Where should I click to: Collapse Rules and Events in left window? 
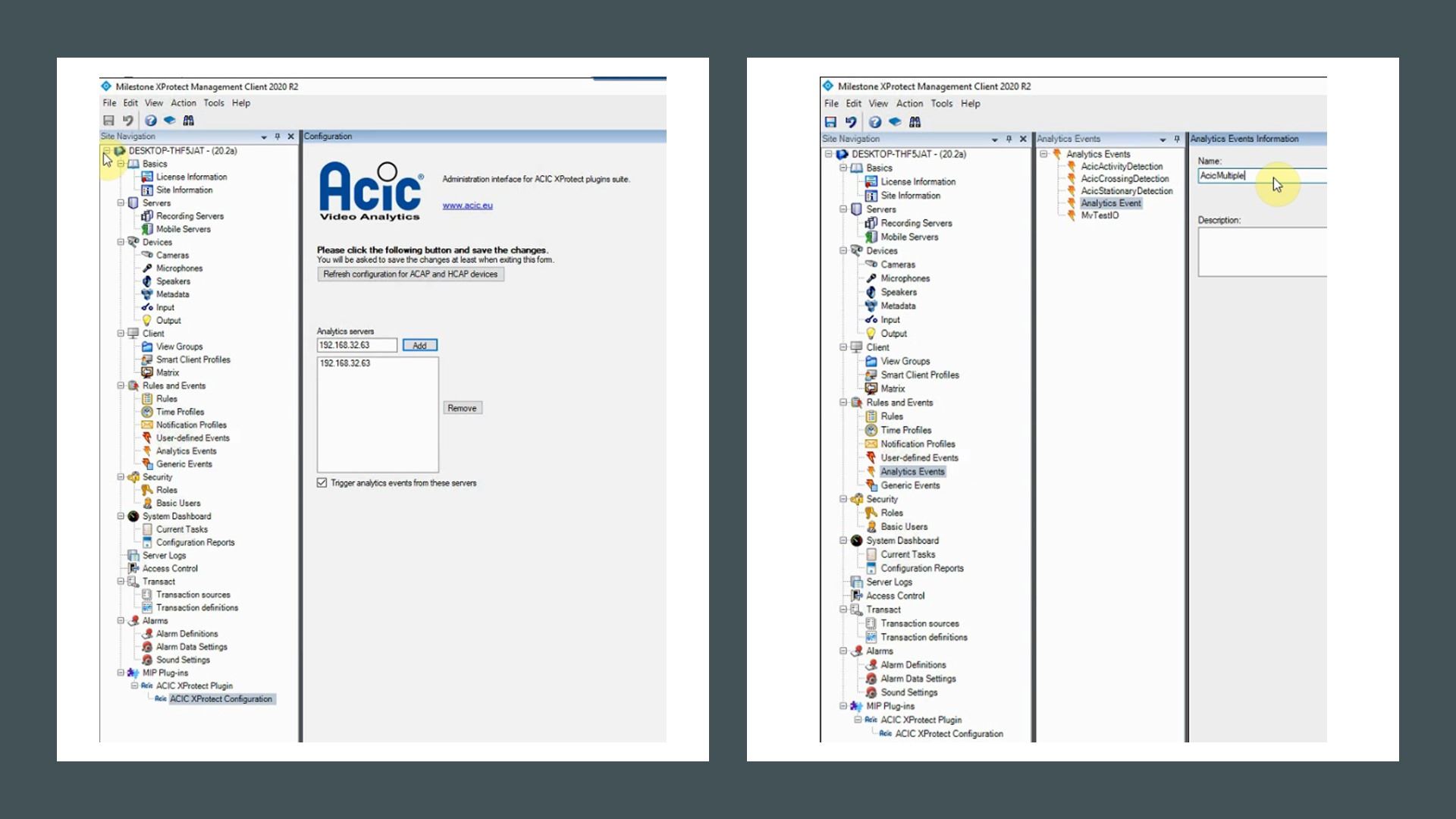pyautogui.click(x=121, y=385)
